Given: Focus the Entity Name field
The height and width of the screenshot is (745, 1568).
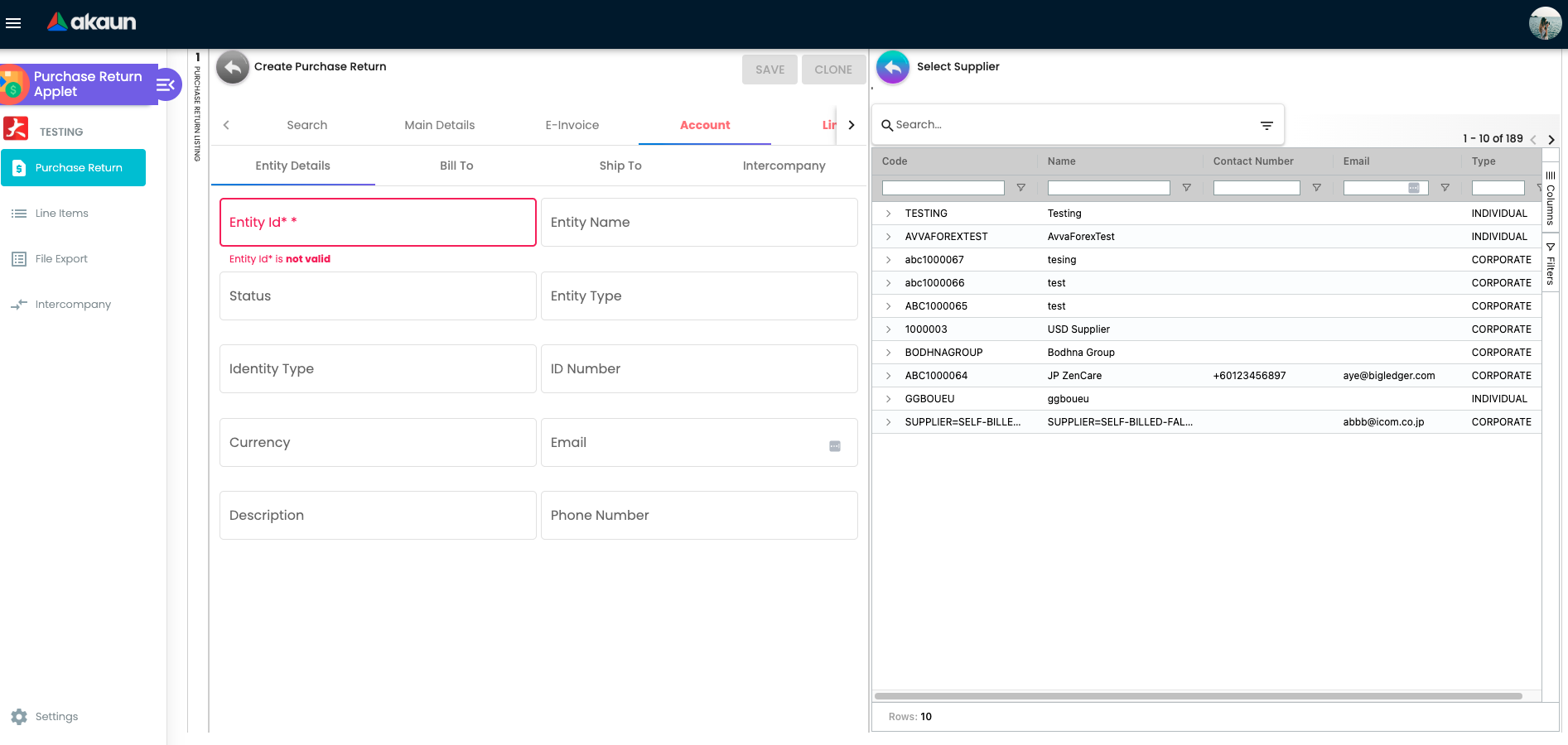Looking at the screenshot, I should (699, 222).
